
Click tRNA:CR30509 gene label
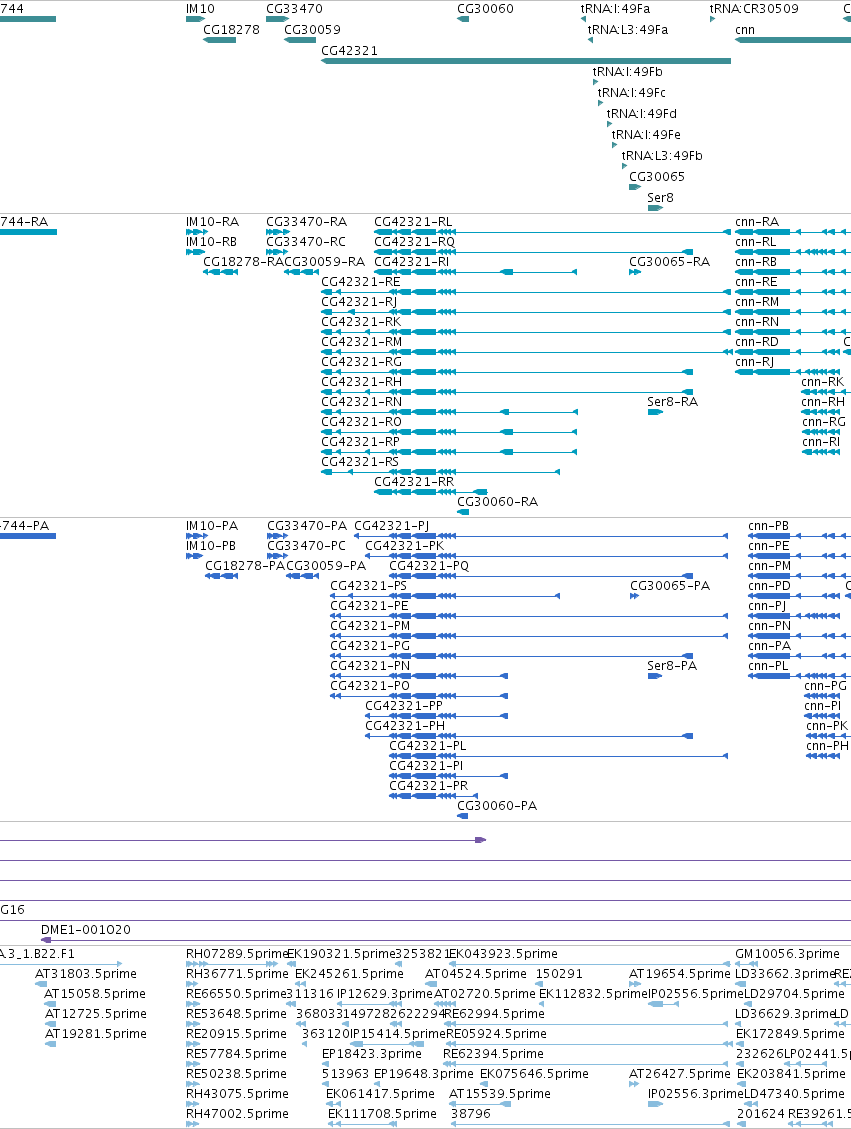pyautogui.click(x=754, y=9)
